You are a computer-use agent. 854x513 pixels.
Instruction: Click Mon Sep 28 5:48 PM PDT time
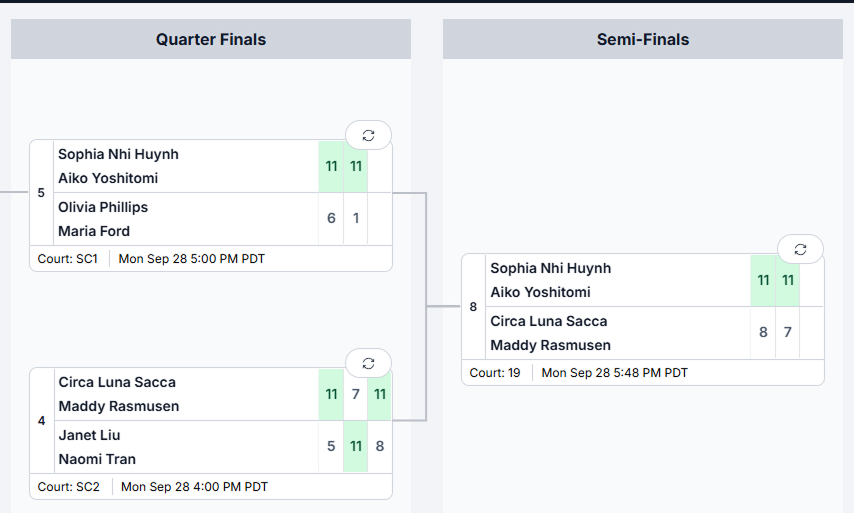click(x=614, y=373)
